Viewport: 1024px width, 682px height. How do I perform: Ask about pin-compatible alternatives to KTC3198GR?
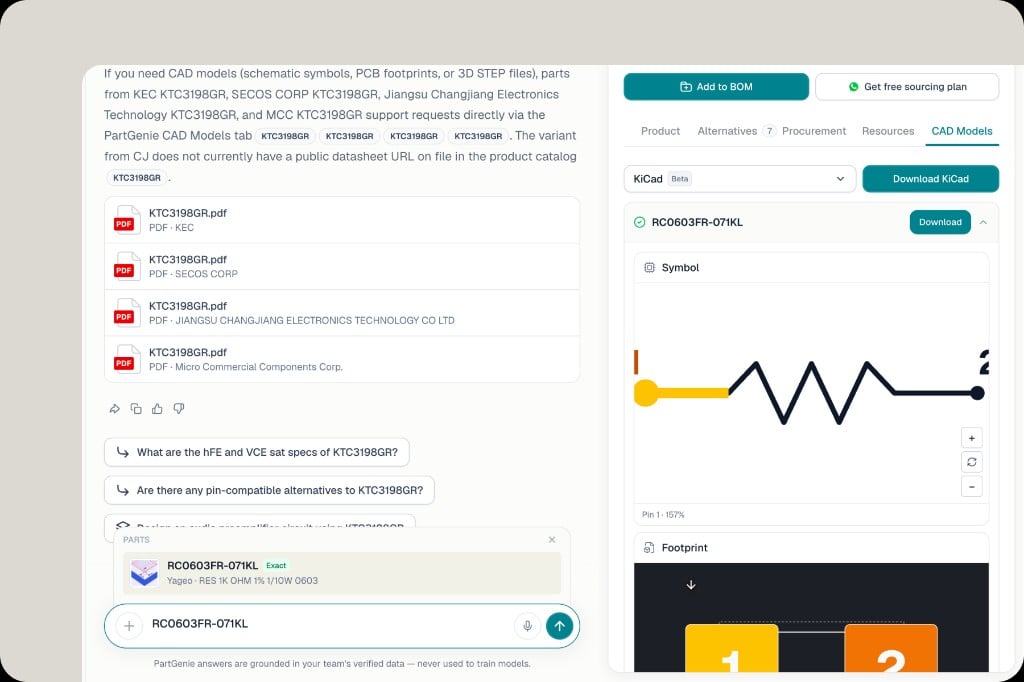click(269, 491)
